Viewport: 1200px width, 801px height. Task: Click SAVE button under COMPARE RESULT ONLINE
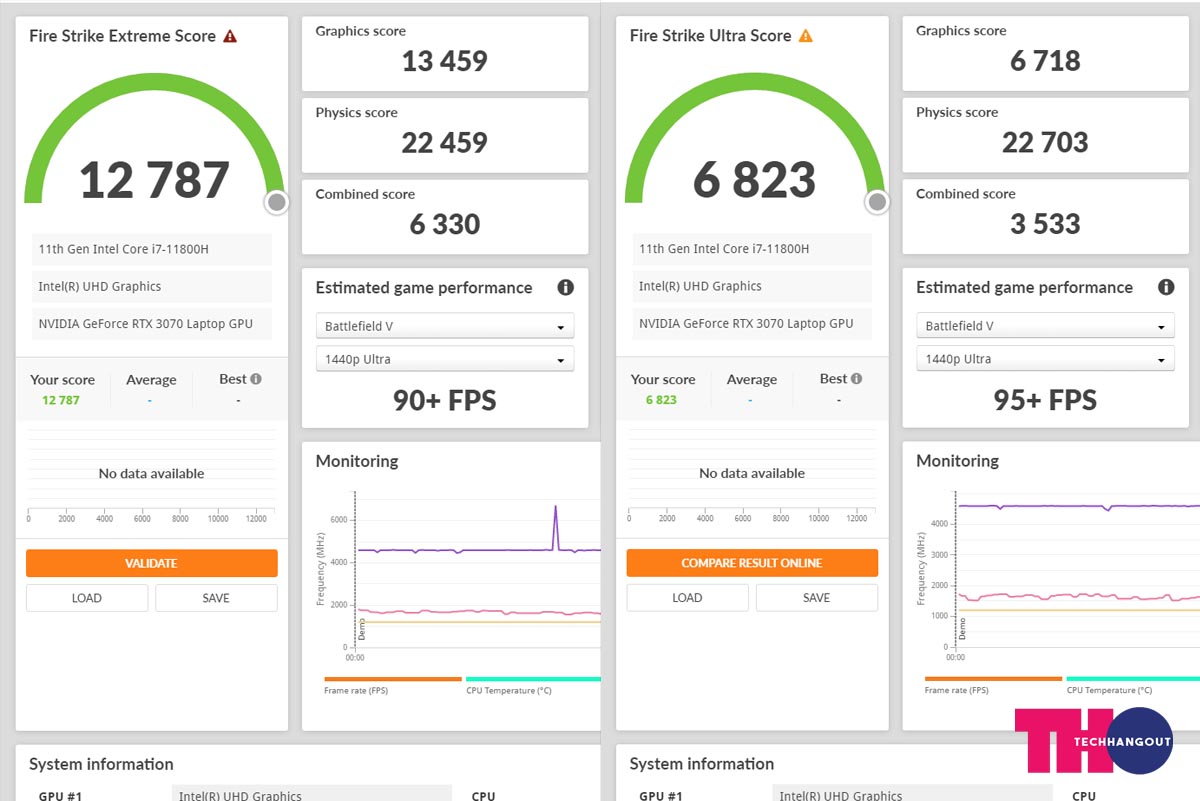click(x=817, y=598)
